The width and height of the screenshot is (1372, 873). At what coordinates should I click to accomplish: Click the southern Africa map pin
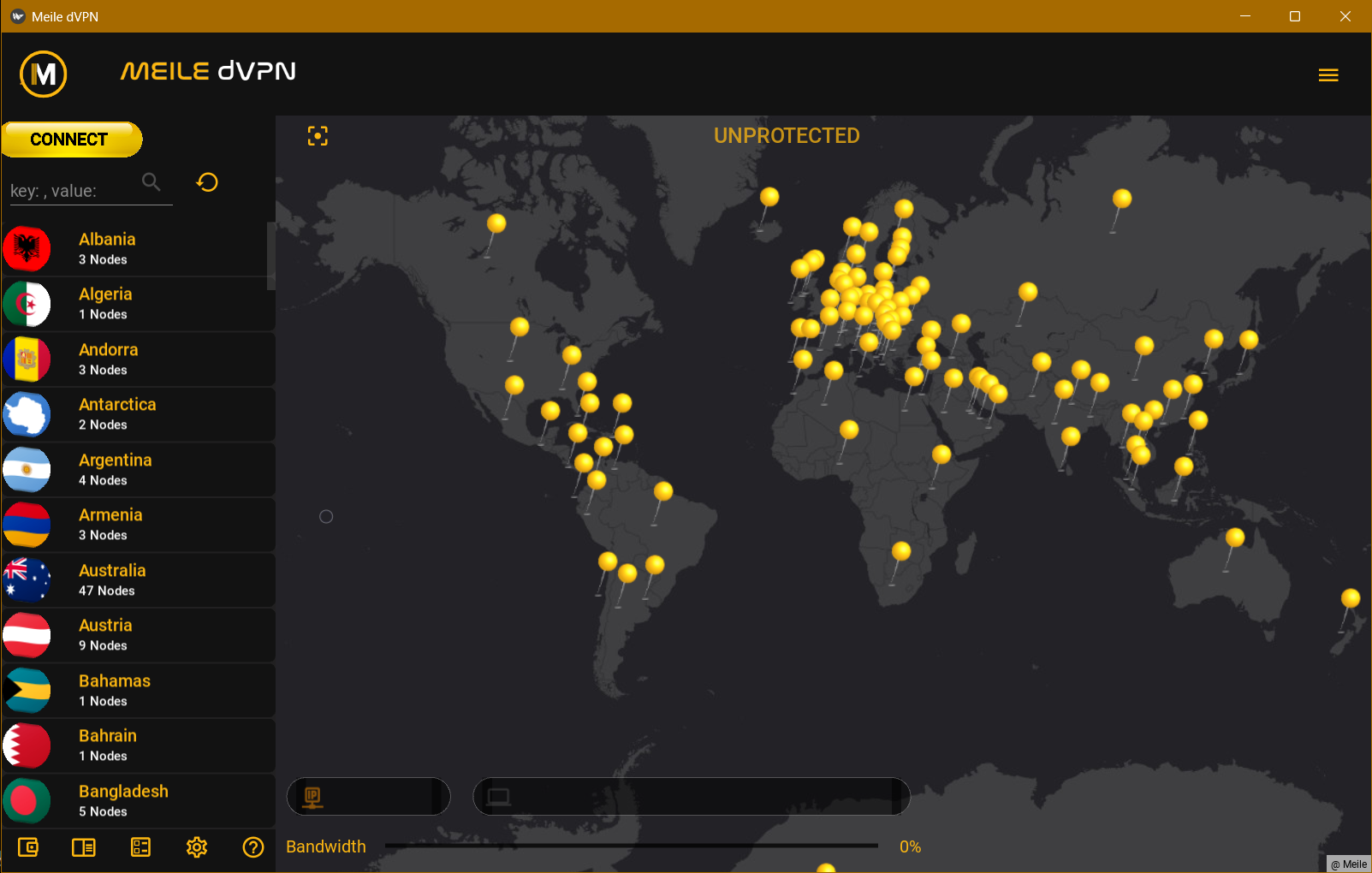(901, 551)
